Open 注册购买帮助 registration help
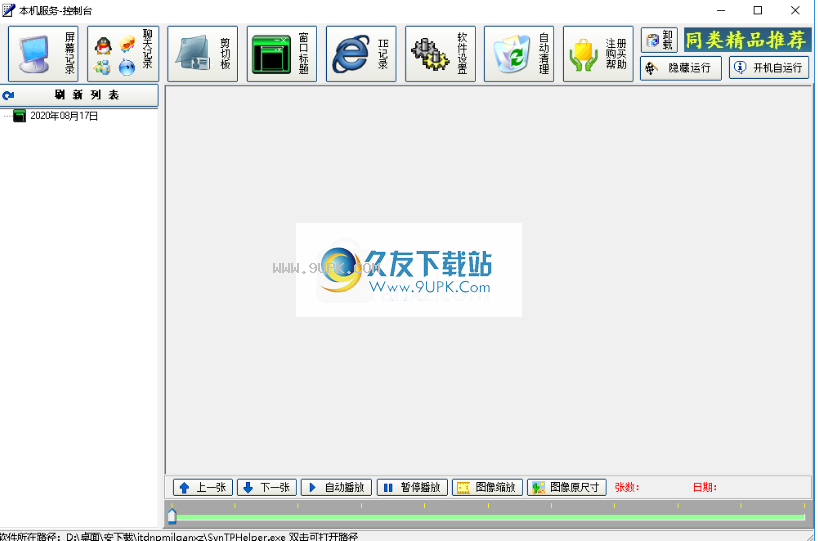This screenshot has height=541, width=818. pos(598,54)
